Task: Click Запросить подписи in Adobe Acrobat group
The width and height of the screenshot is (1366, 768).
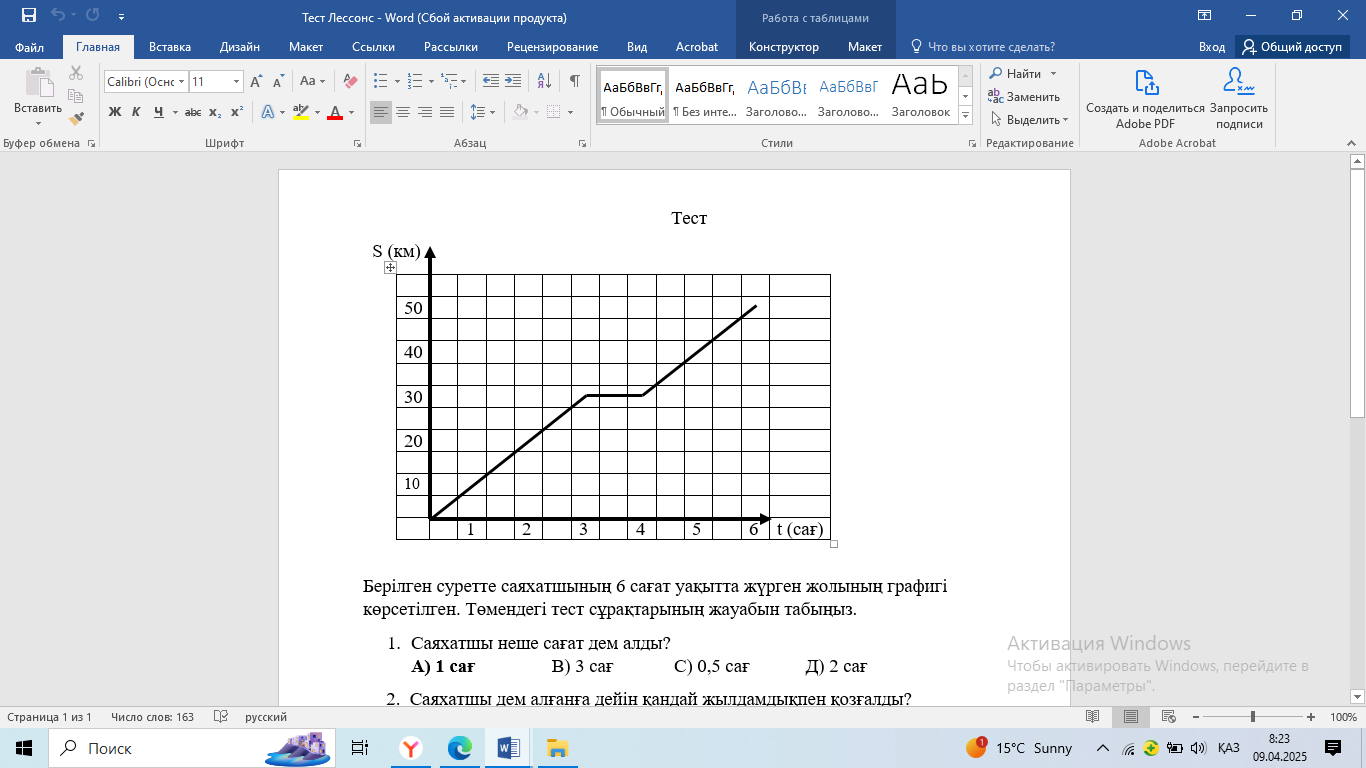Action: (1239, 99)
